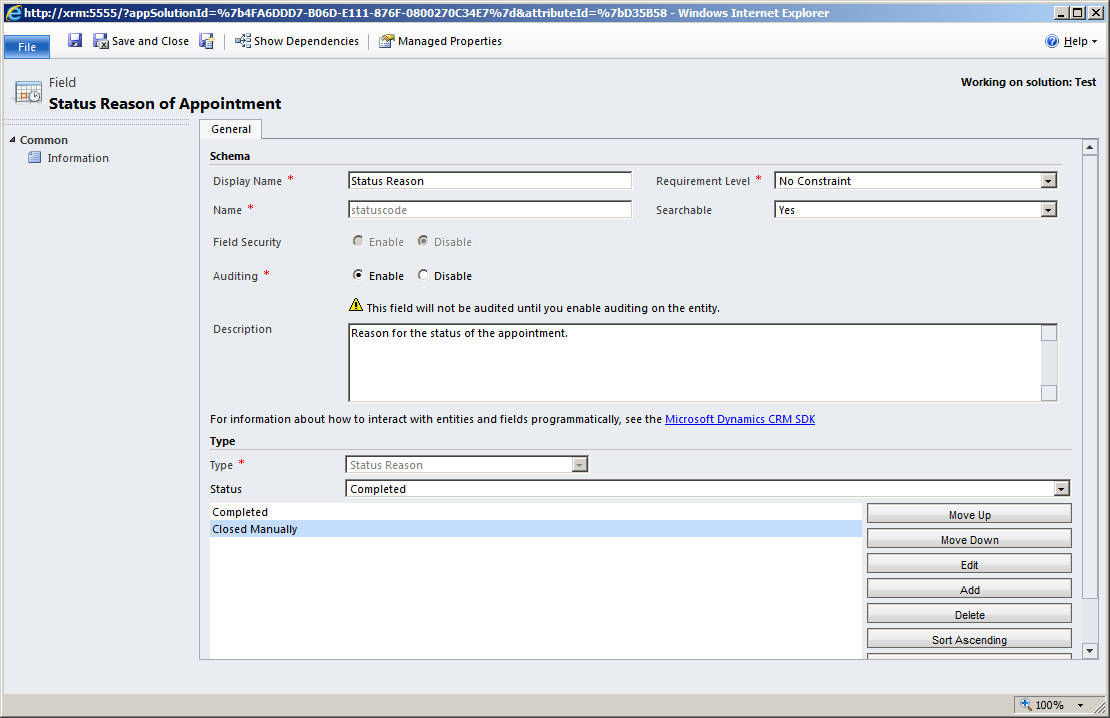
Task: Open the Microsoft Dynamics CRM SDK link
Action: [740, 418]
